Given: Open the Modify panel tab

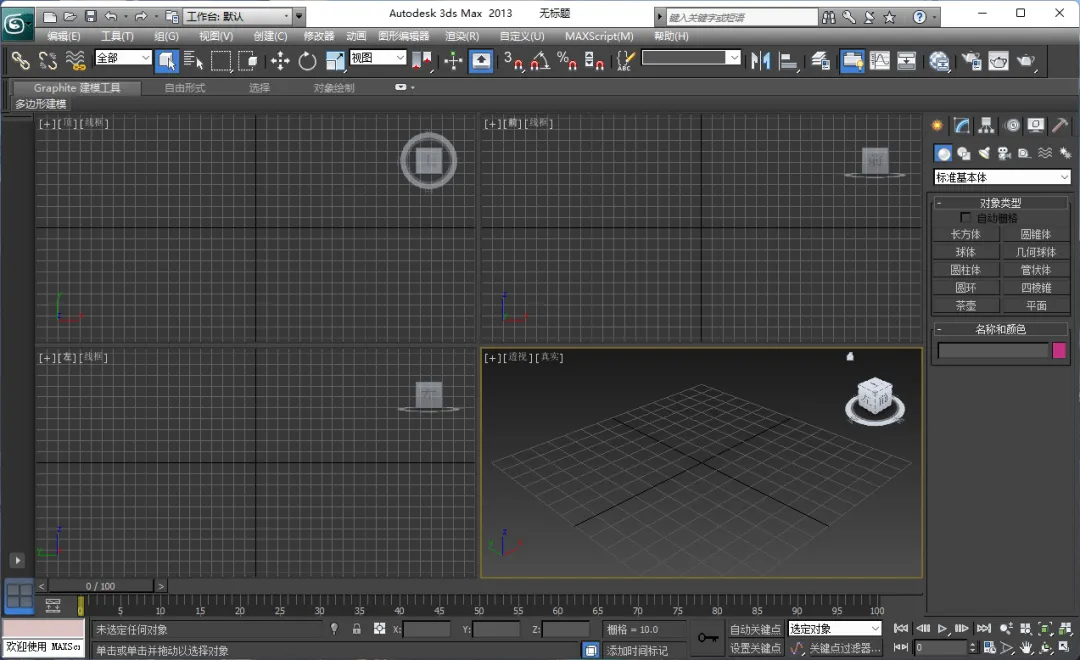Looking at the screenshot, I should (961, 126).
